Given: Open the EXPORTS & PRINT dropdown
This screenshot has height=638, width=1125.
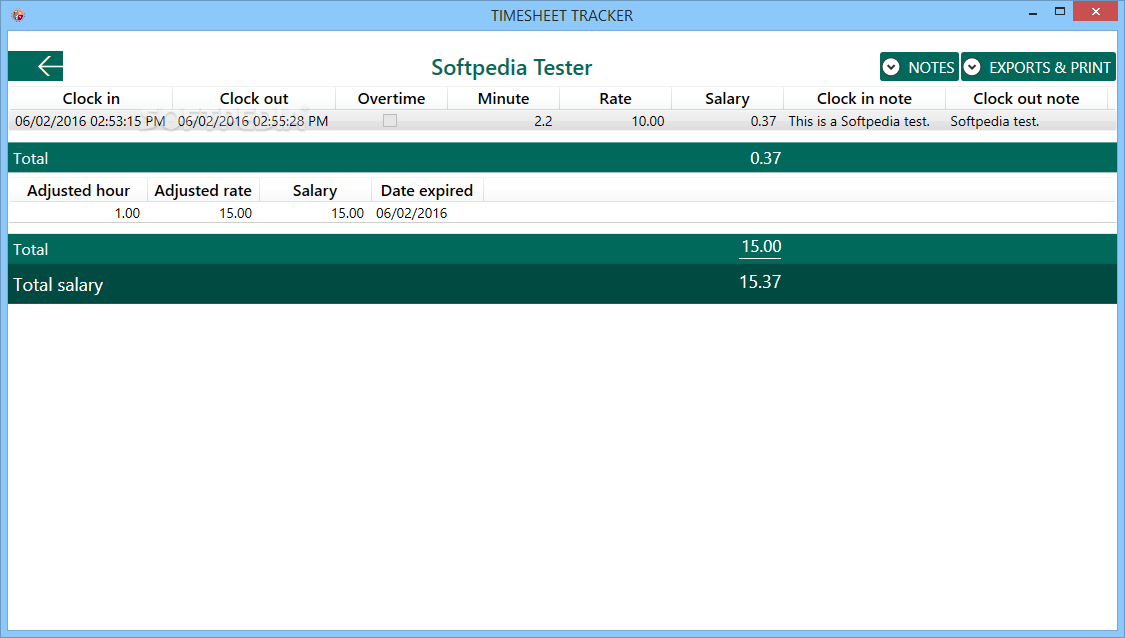Looking at the screenshot, I should click(1038, 67).
